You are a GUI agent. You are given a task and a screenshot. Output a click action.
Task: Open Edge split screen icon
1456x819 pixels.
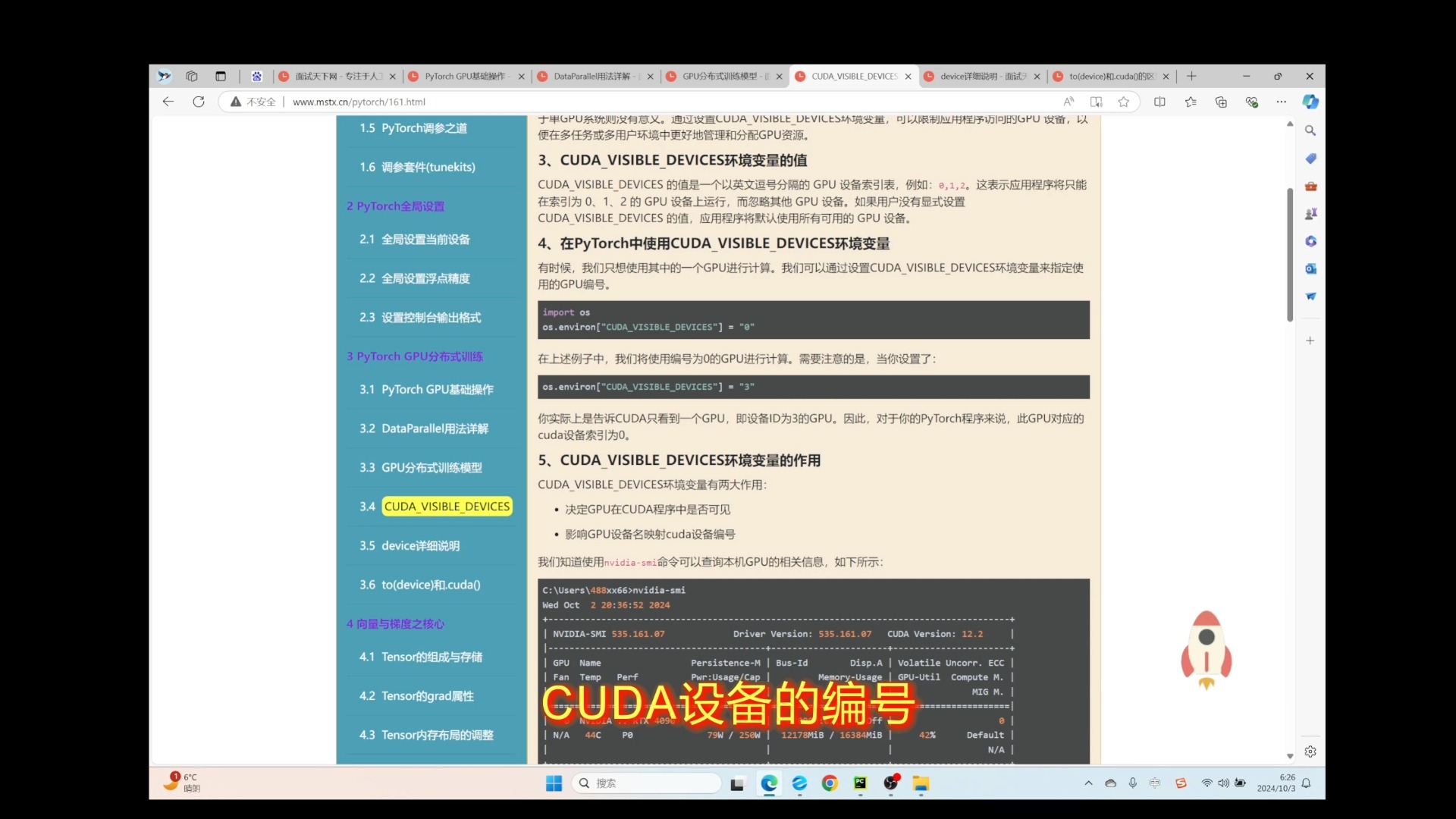[1159, 102]
